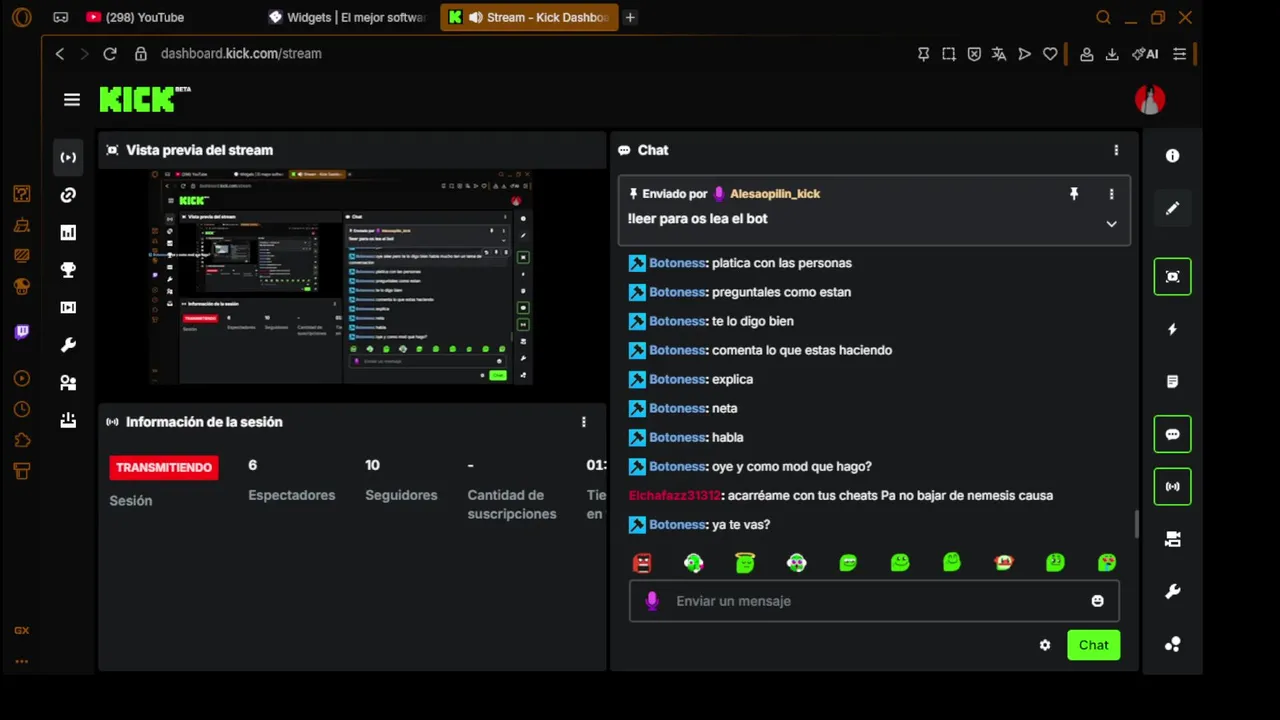Open GX Cleaner broom icon
The image size is (1280, 720).
pyautogui.click(x=21, y=226)
